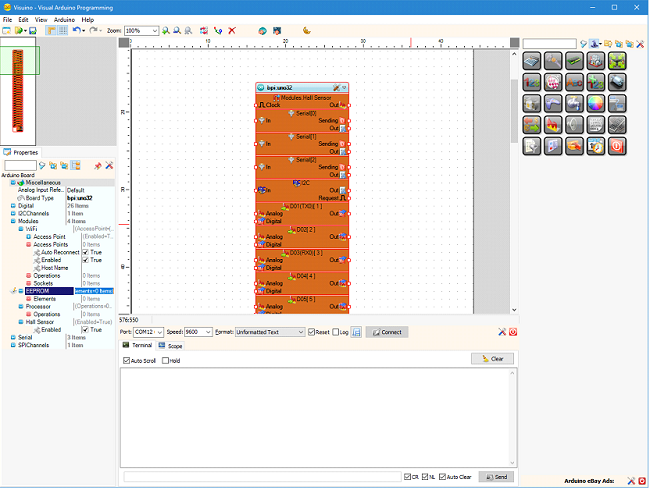Click the design overview thumbnail

click(x=18, y=91)
